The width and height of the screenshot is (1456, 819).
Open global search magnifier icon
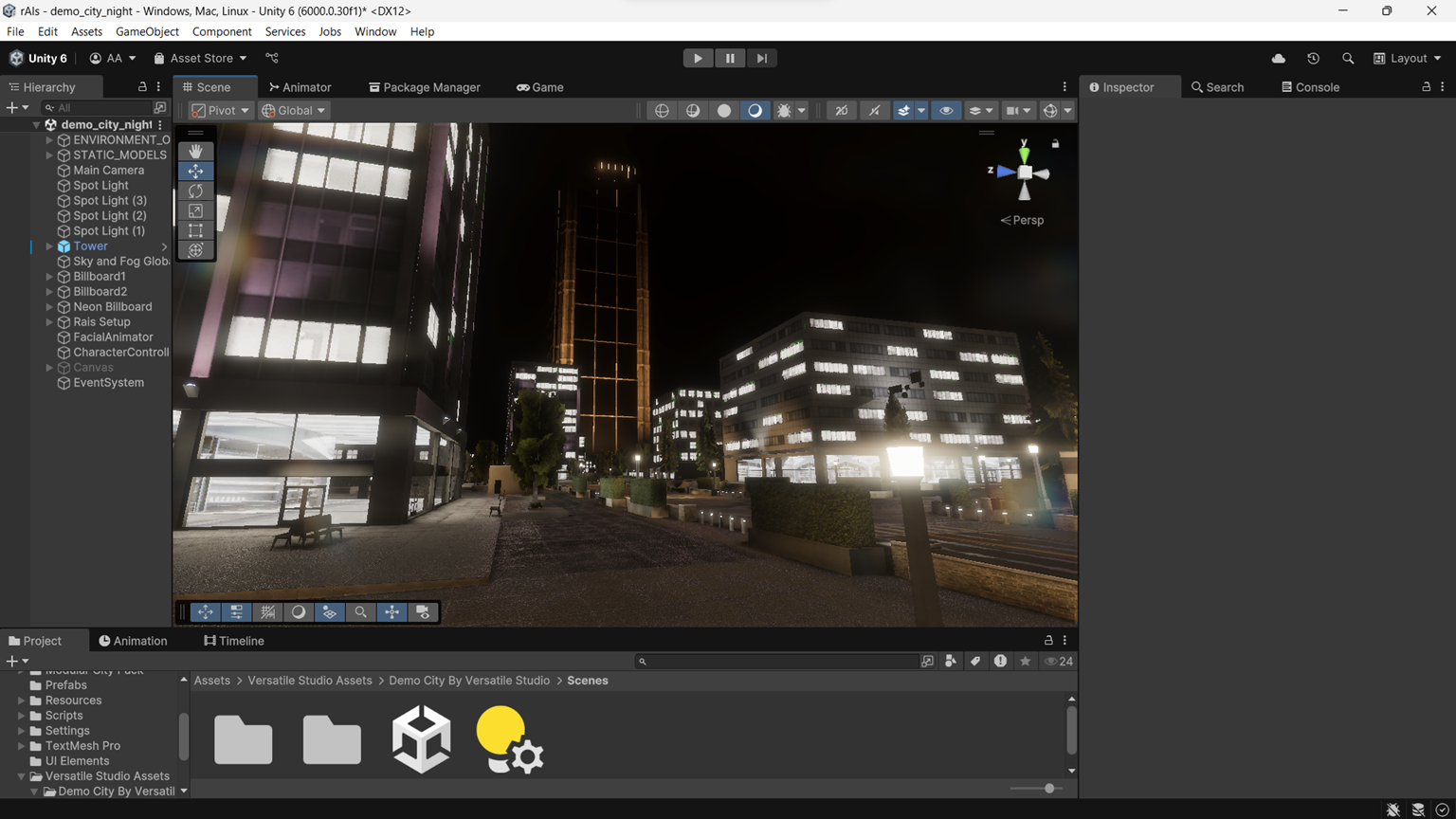[1348, 58]
